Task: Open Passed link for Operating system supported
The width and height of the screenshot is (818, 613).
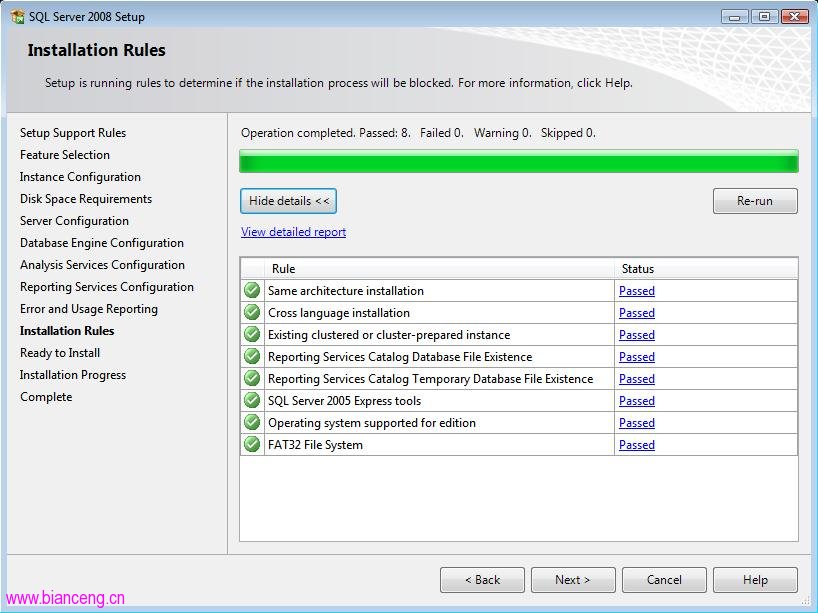Action: coord(636,423)
